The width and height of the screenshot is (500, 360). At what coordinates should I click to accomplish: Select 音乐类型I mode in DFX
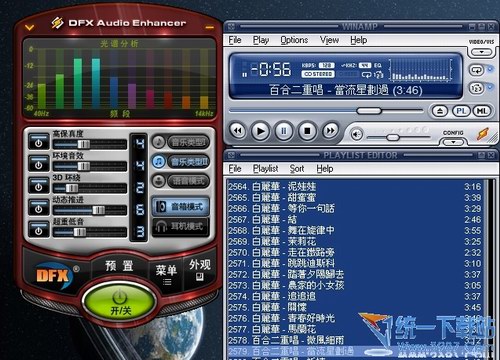pyautogui.click(x=188, y=142)
